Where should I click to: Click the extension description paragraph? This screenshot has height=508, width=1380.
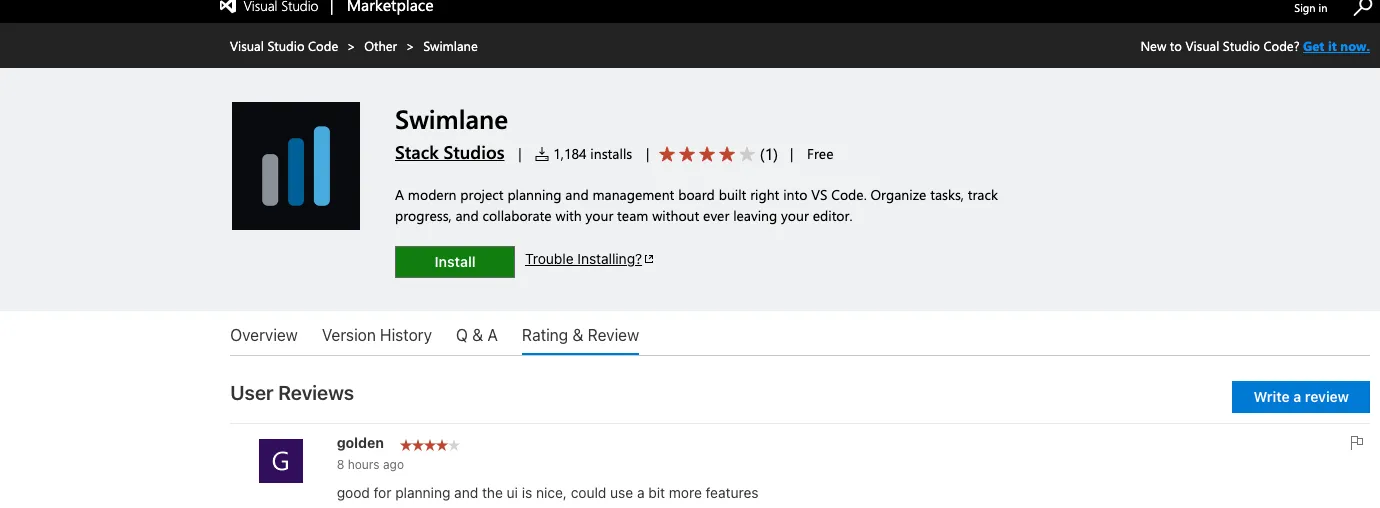pos(697,206)
